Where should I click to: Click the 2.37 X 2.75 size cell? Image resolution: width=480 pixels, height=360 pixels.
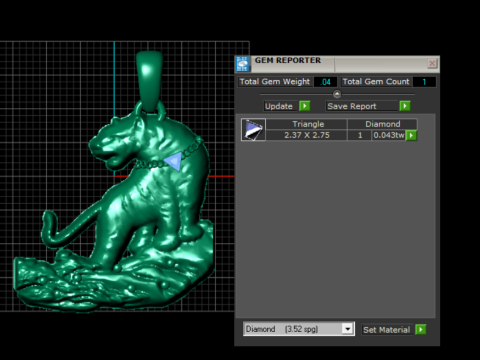pos(307,135)
